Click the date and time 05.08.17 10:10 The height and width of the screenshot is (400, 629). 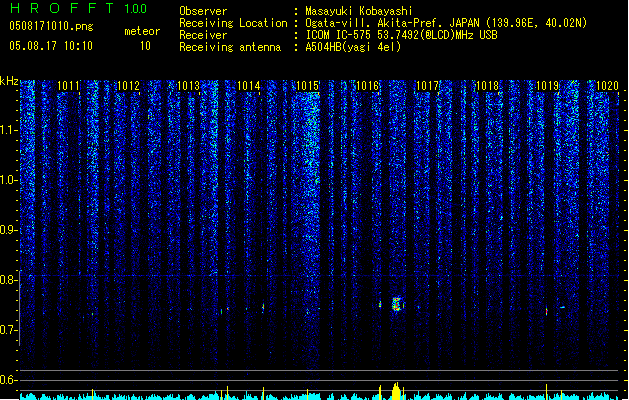coord(51,46)
